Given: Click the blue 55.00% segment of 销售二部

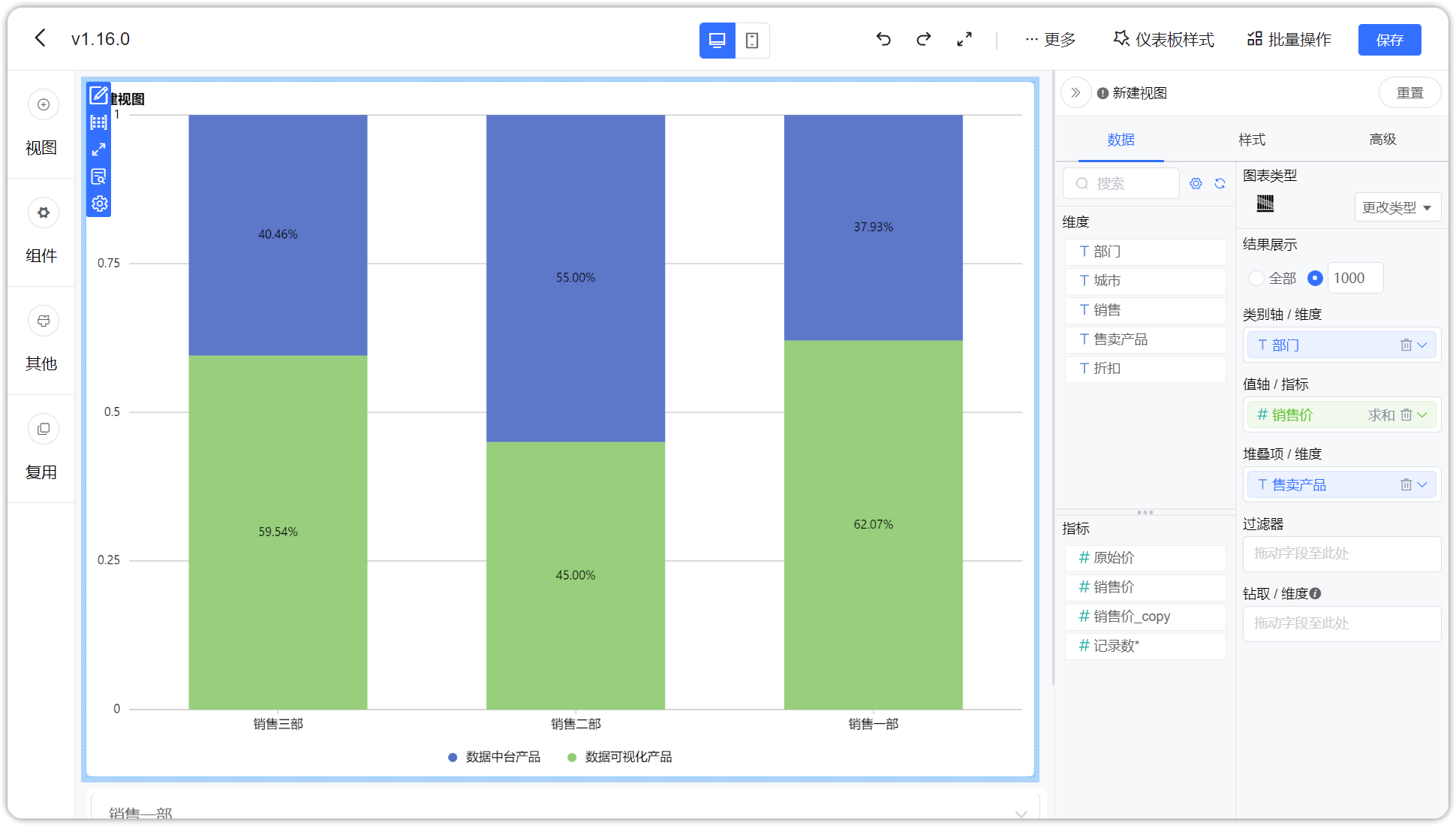Looking at the screenshot, I should 576,278.
